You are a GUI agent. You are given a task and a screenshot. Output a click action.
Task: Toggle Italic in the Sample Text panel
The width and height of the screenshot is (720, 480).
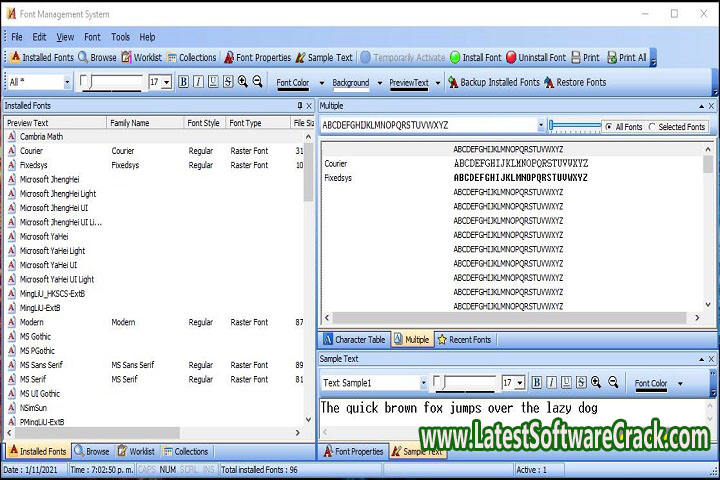pyautogui.click(x=551, y=382)
